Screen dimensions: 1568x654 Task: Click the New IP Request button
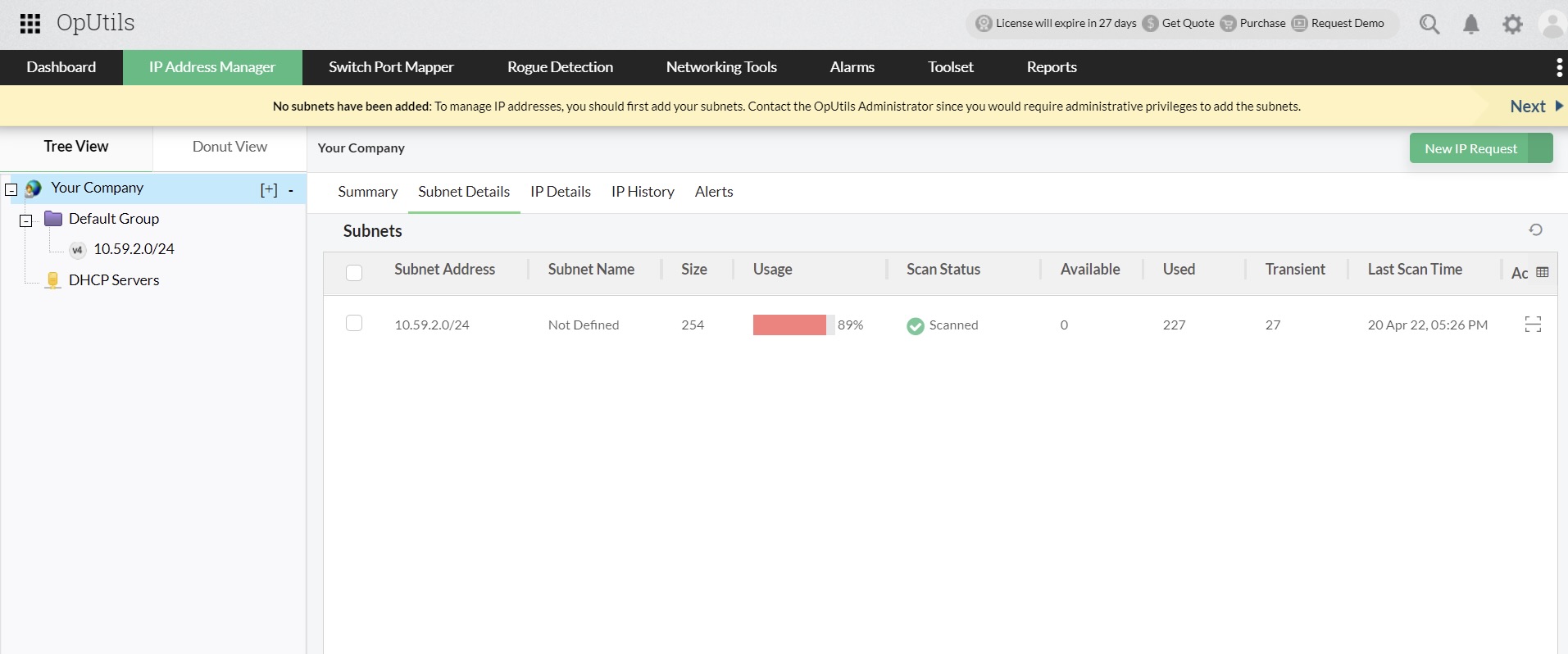1470,148
